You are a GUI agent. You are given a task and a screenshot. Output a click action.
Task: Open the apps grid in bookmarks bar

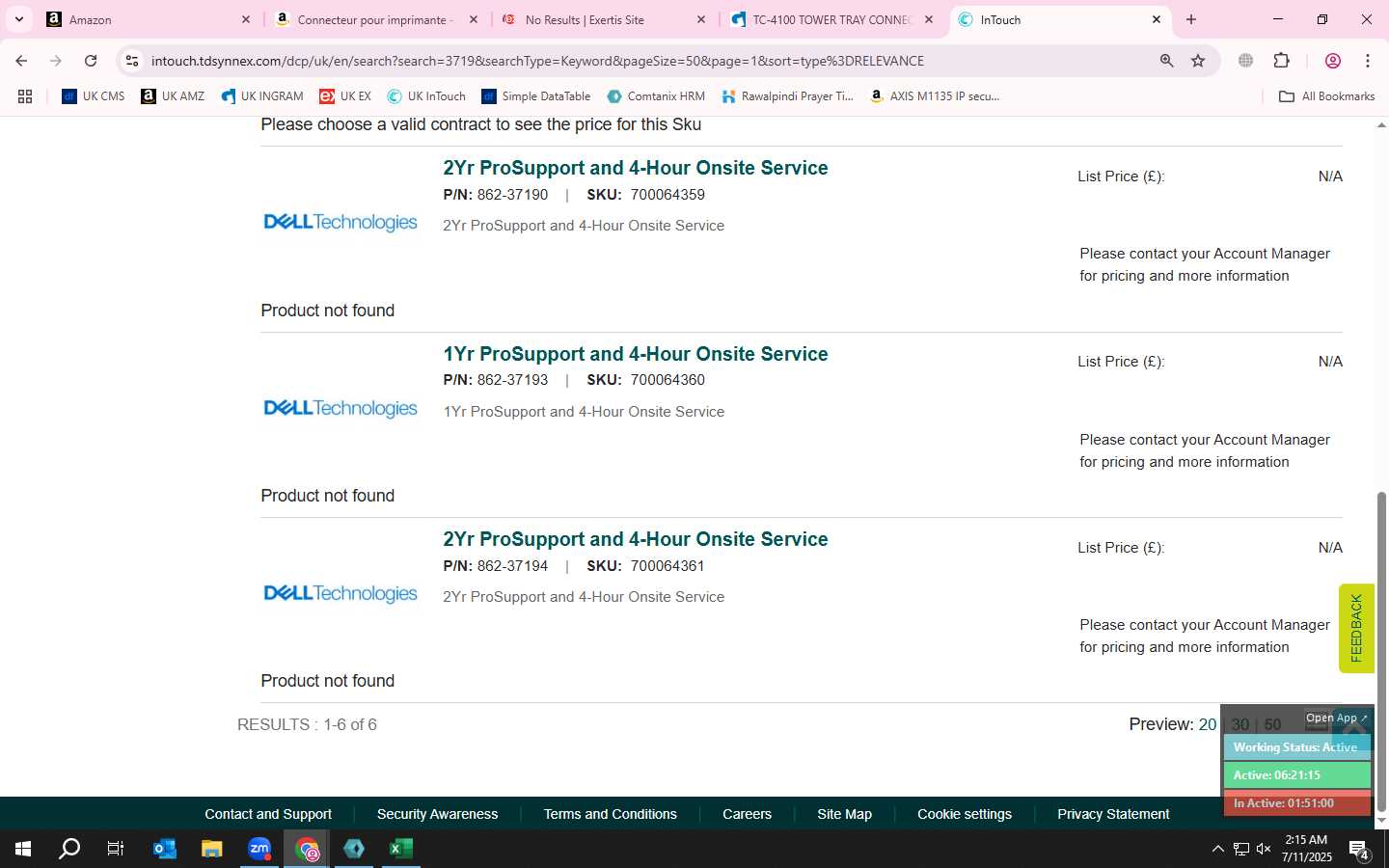coord(25,96)
